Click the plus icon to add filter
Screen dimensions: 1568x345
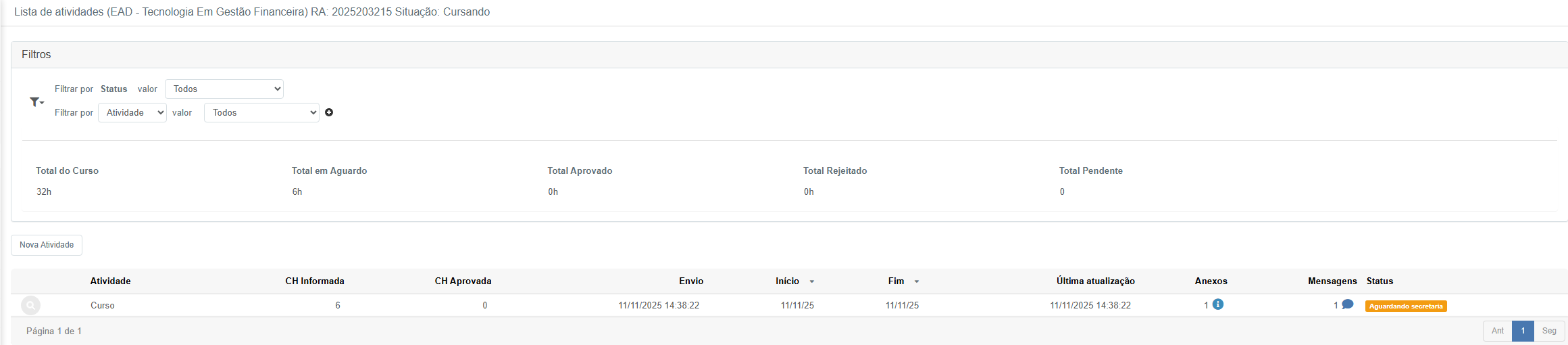pos(329,112)
